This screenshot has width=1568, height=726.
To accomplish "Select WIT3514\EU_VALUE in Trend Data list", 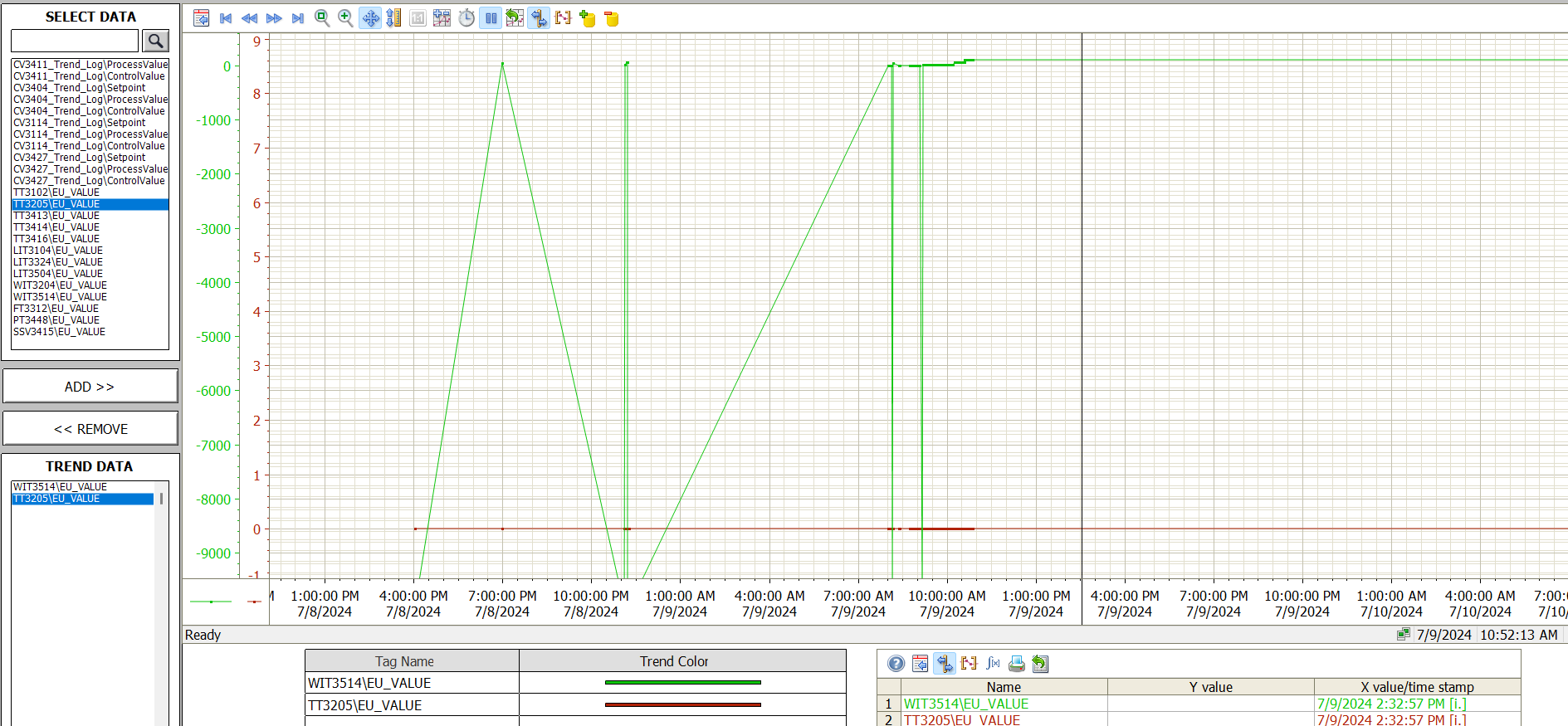I will point(60,487).
